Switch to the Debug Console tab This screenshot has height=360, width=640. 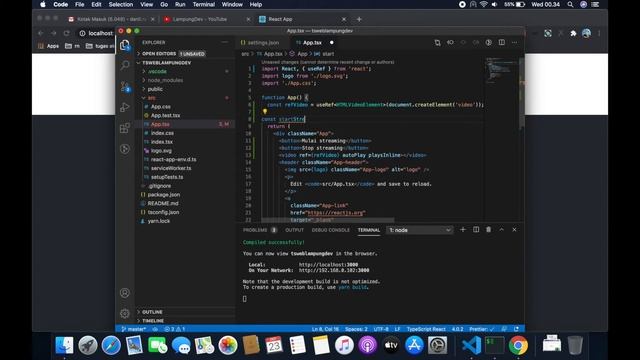331,230
